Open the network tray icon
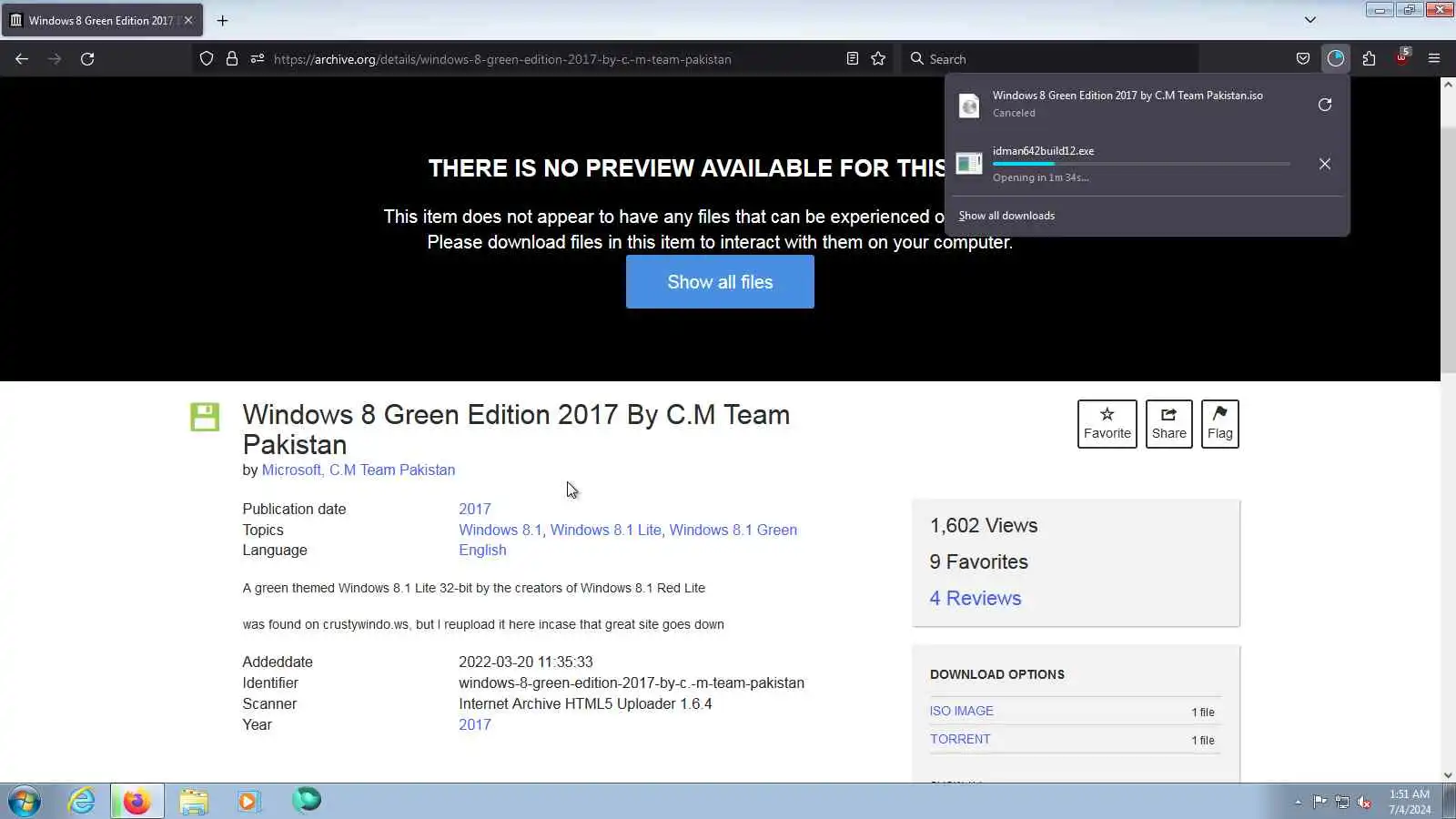The width and height of the screenshot is (1456, 819). pyautogui.click(x=1342, y=803)
